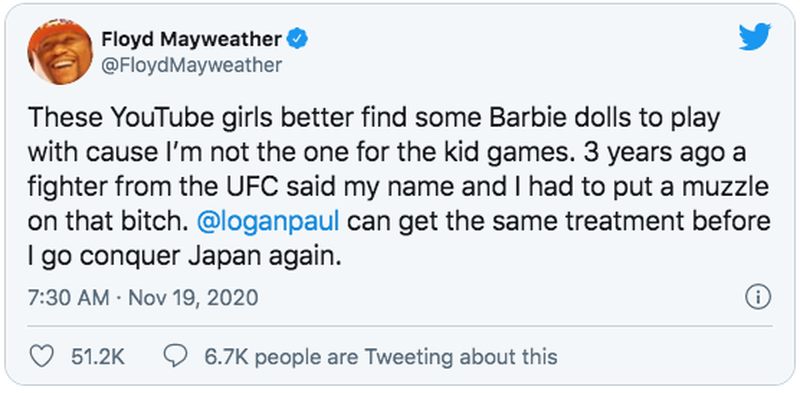Click the blue verified badge
Image resolution: width=800 pixels, height=393 pixels.
296,39
